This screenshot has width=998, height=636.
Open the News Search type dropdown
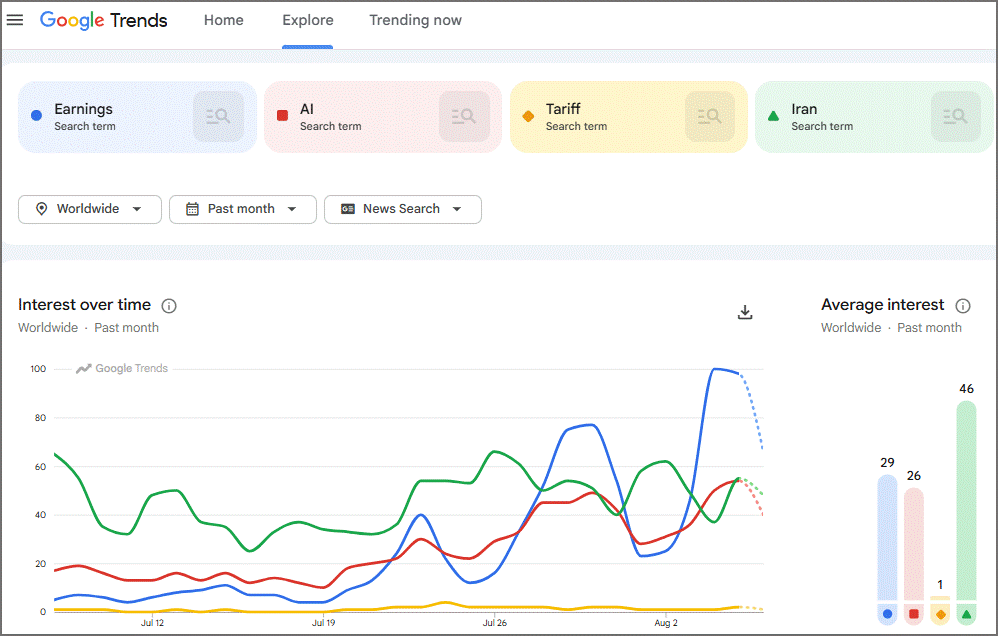403,209
